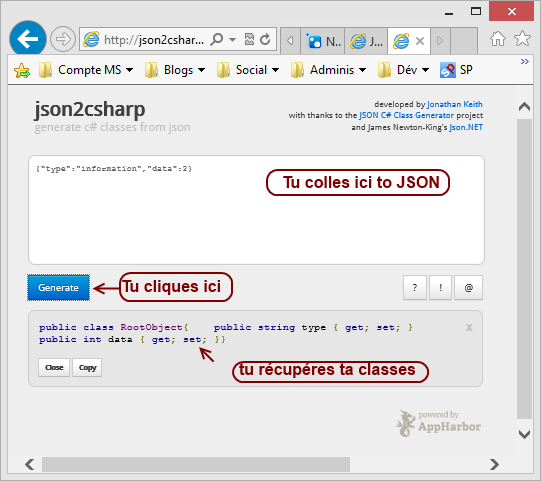Open the Compte MS favorites folder

pyautogui.click(x=86, y=70)
